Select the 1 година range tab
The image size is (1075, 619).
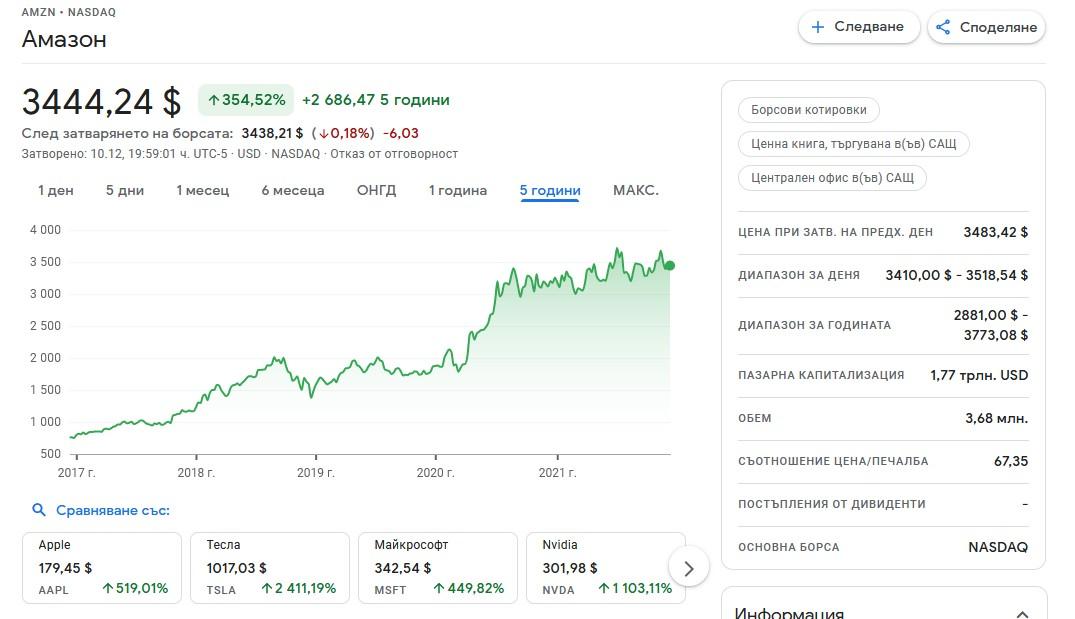[x=458, y=190]
